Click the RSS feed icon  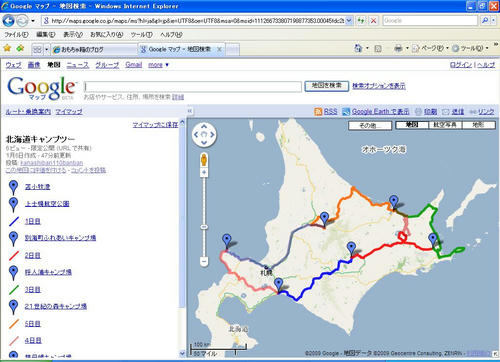click(x=318, y=112)
